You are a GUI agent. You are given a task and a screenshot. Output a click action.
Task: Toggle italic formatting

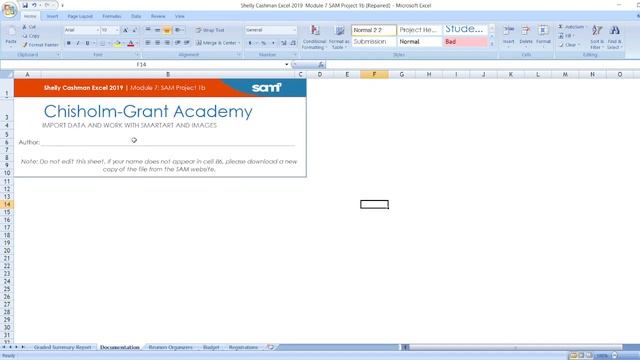(78, 43)
